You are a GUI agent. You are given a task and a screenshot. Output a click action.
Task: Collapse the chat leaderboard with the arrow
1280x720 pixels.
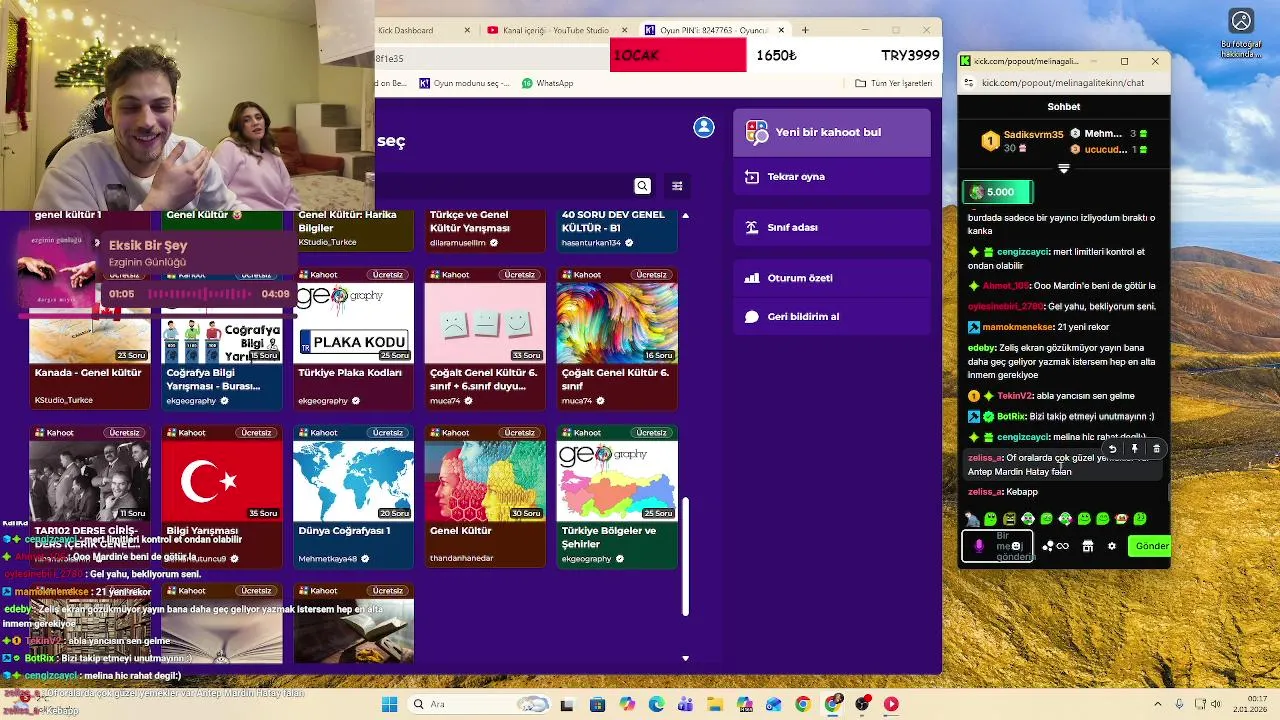[x=1063, y=169]
